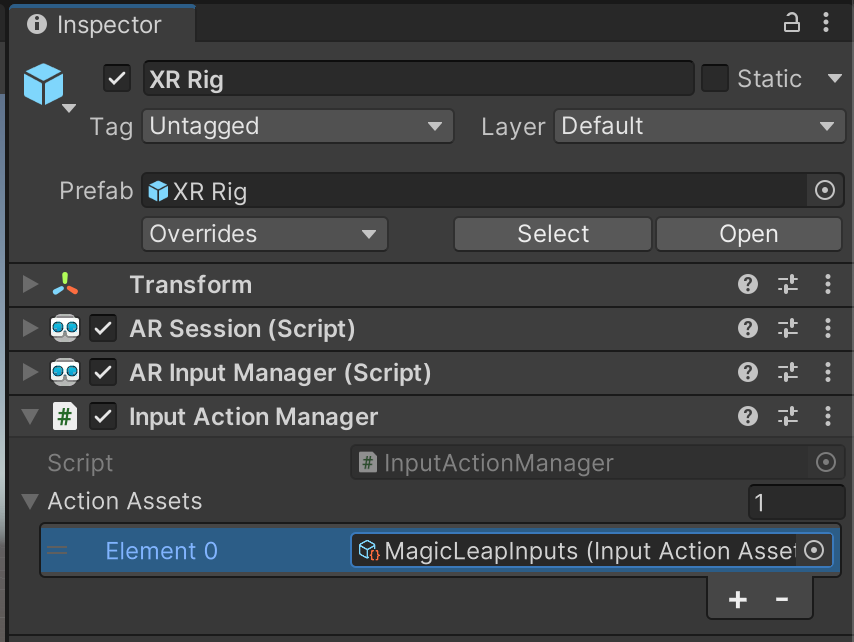Click the prefab Select button
854x642 pixels.
pos(553,234)
